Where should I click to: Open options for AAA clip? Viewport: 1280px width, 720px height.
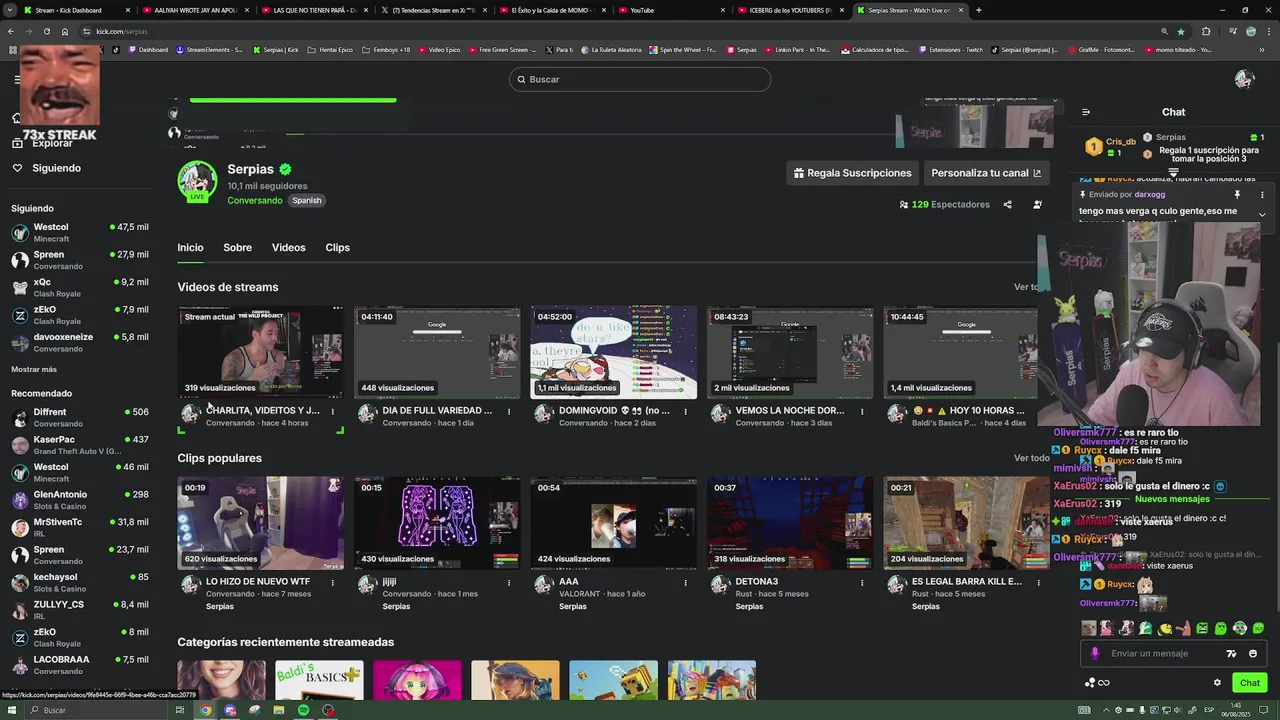685,582
